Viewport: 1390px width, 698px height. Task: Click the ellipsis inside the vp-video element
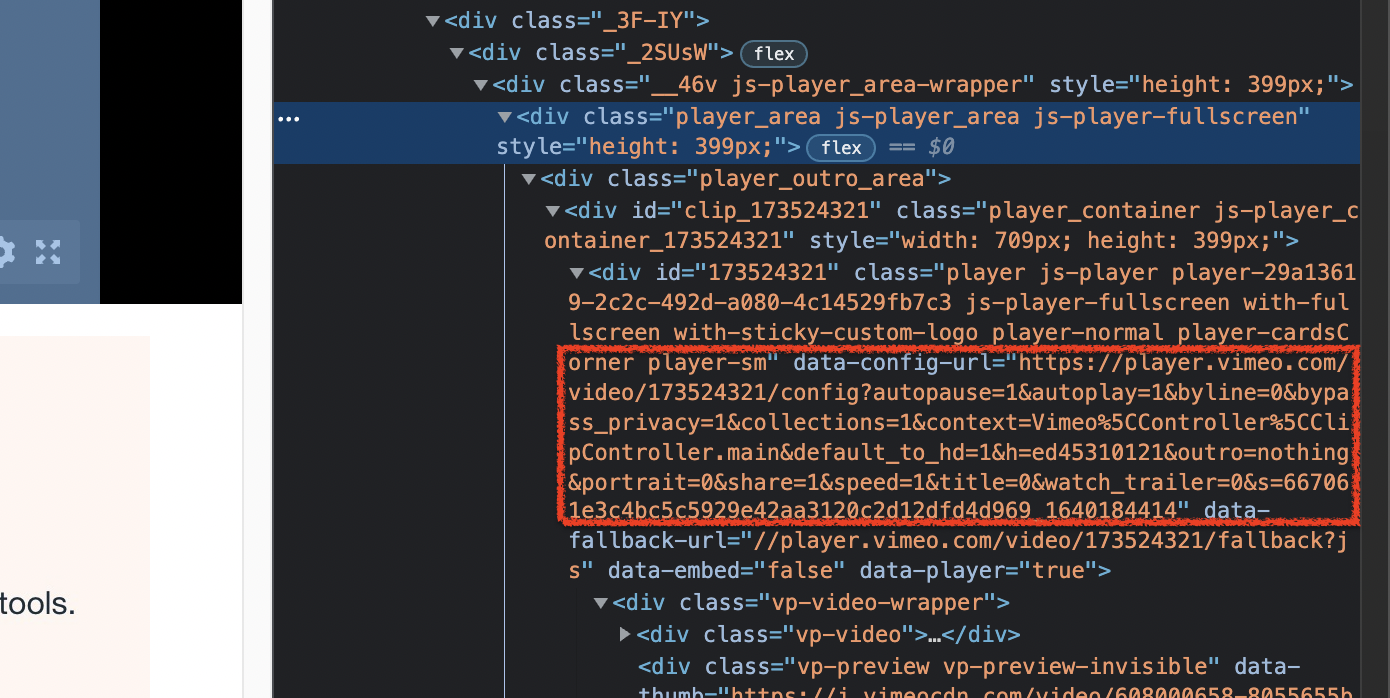click(x=934, y=635)
